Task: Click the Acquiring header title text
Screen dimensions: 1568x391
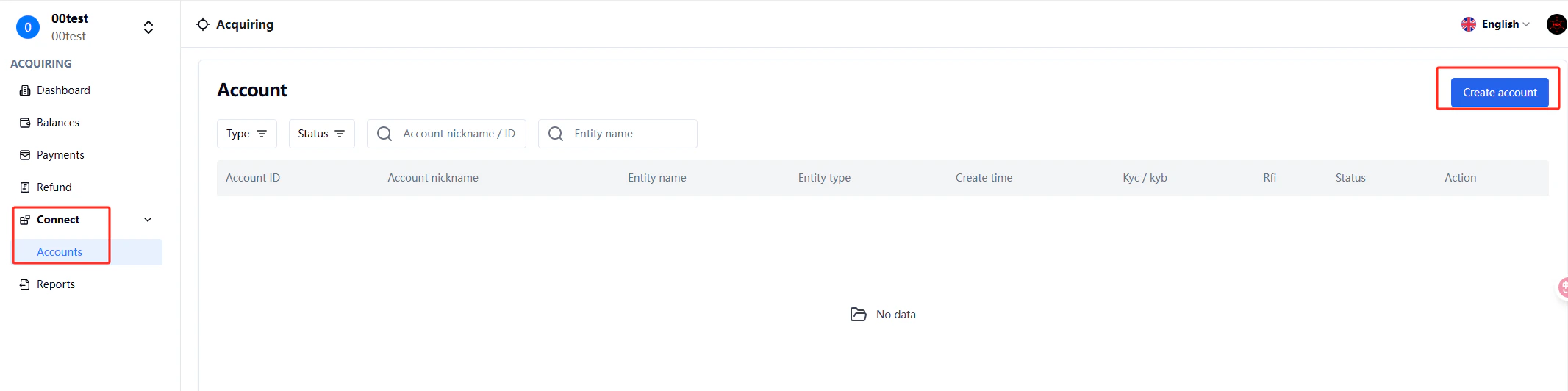Action: (245, 24)
